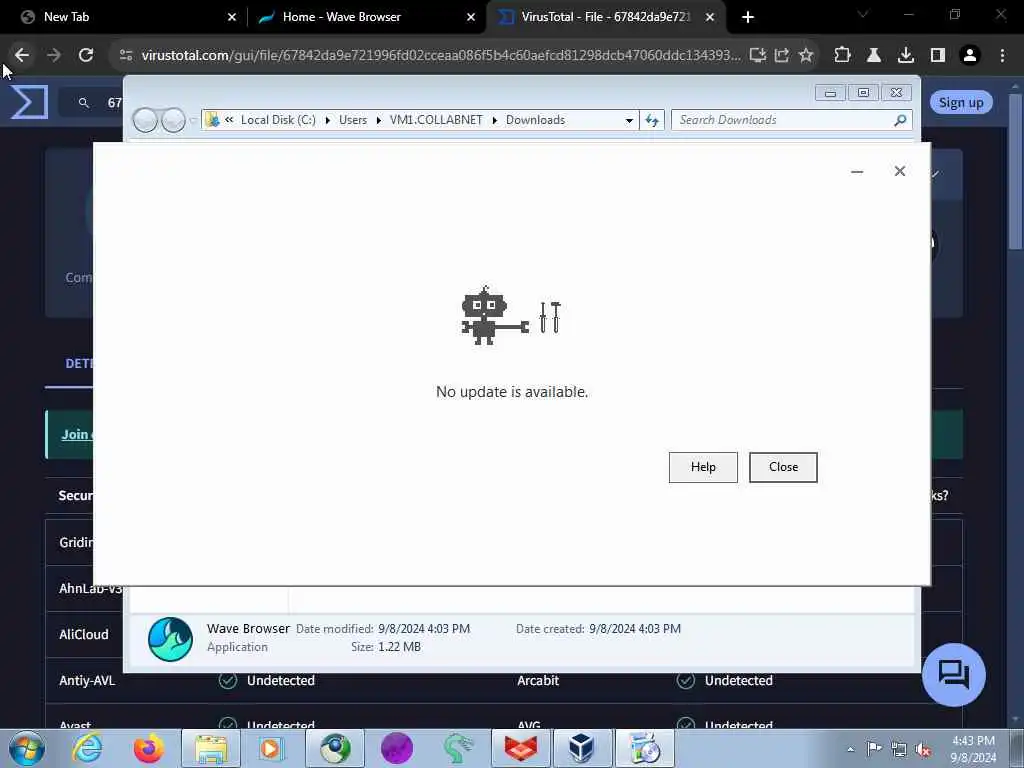Select Local Disk (C:) in breadcrumb
1024x768 pixels.
(x=278, y=120)
